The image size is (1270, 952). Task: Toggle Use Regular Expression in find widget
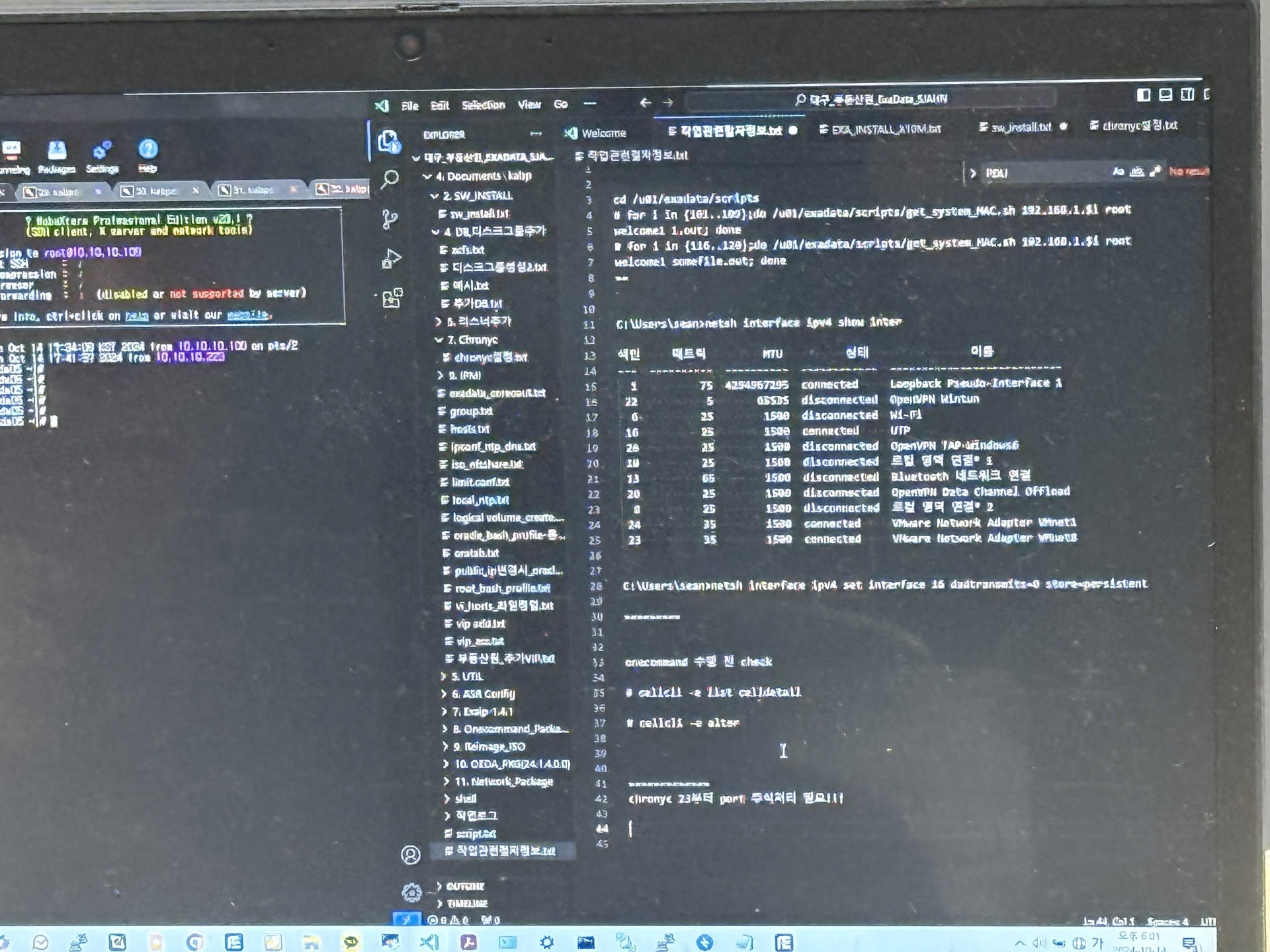click(x=1155, y=172)
